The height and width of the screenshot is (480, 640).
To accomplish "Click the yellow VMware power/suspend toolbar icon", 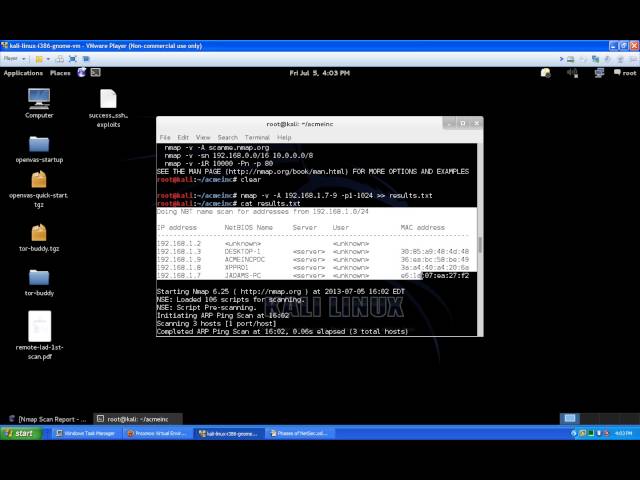I will tap(39, 59).
